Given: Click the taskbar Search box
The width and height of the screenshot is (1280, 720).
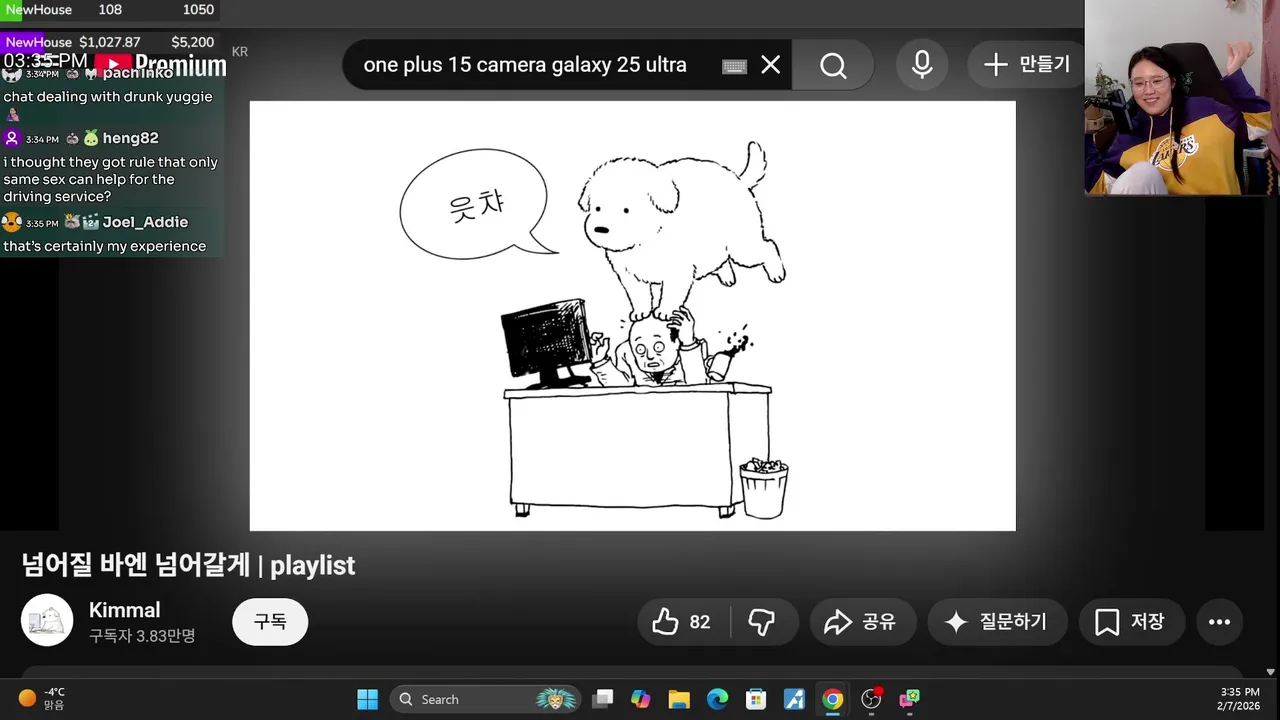Looking at the screenshot, I should [x=485, y=699].
